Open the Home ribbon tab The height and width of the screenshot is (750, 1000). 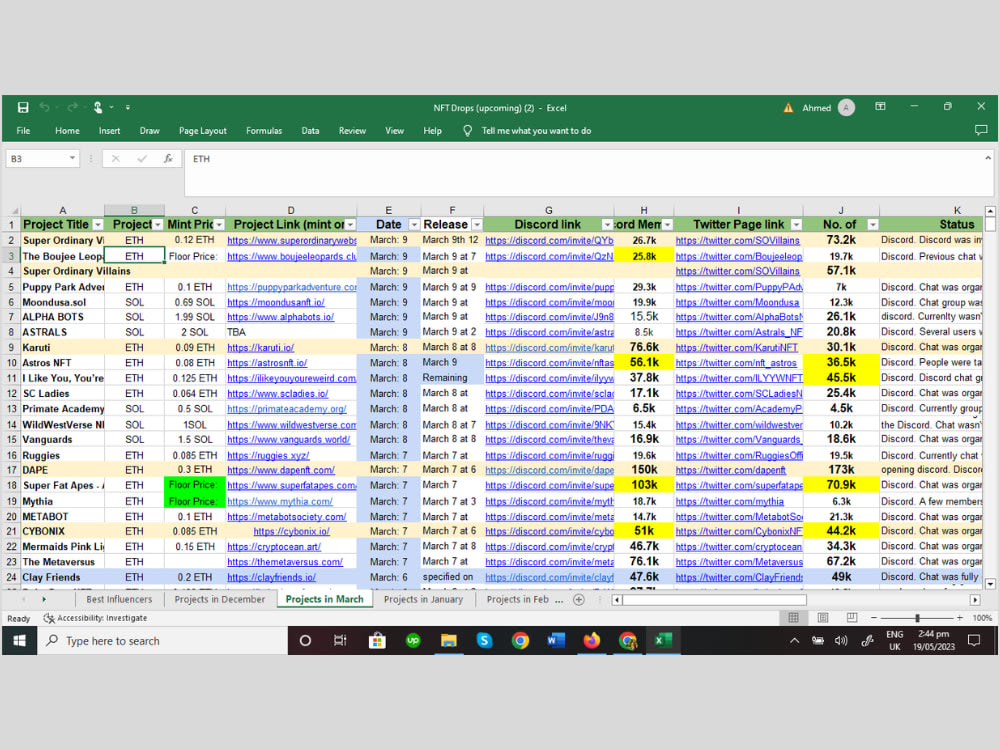point(67,131)
